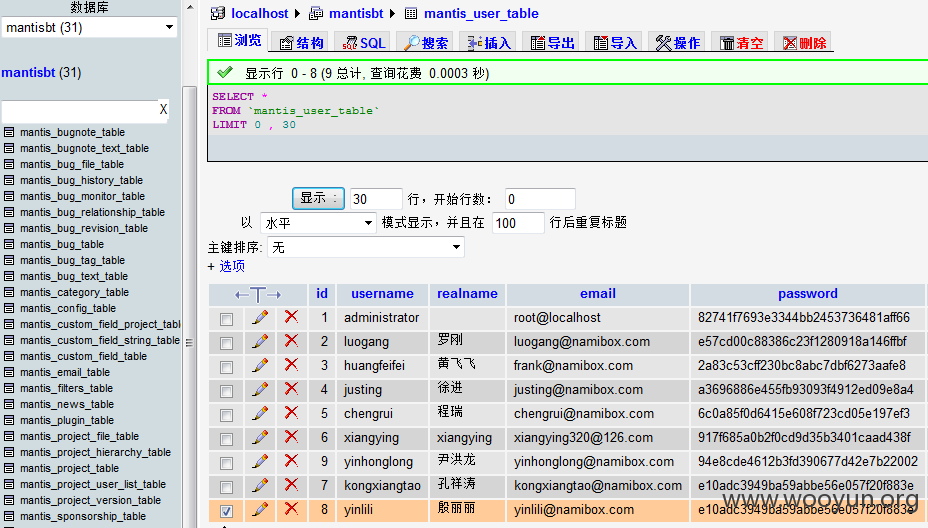The image size is (928, 528).
Task: Edit the yinhonglong row pencil icon
Action: point(260,461)
